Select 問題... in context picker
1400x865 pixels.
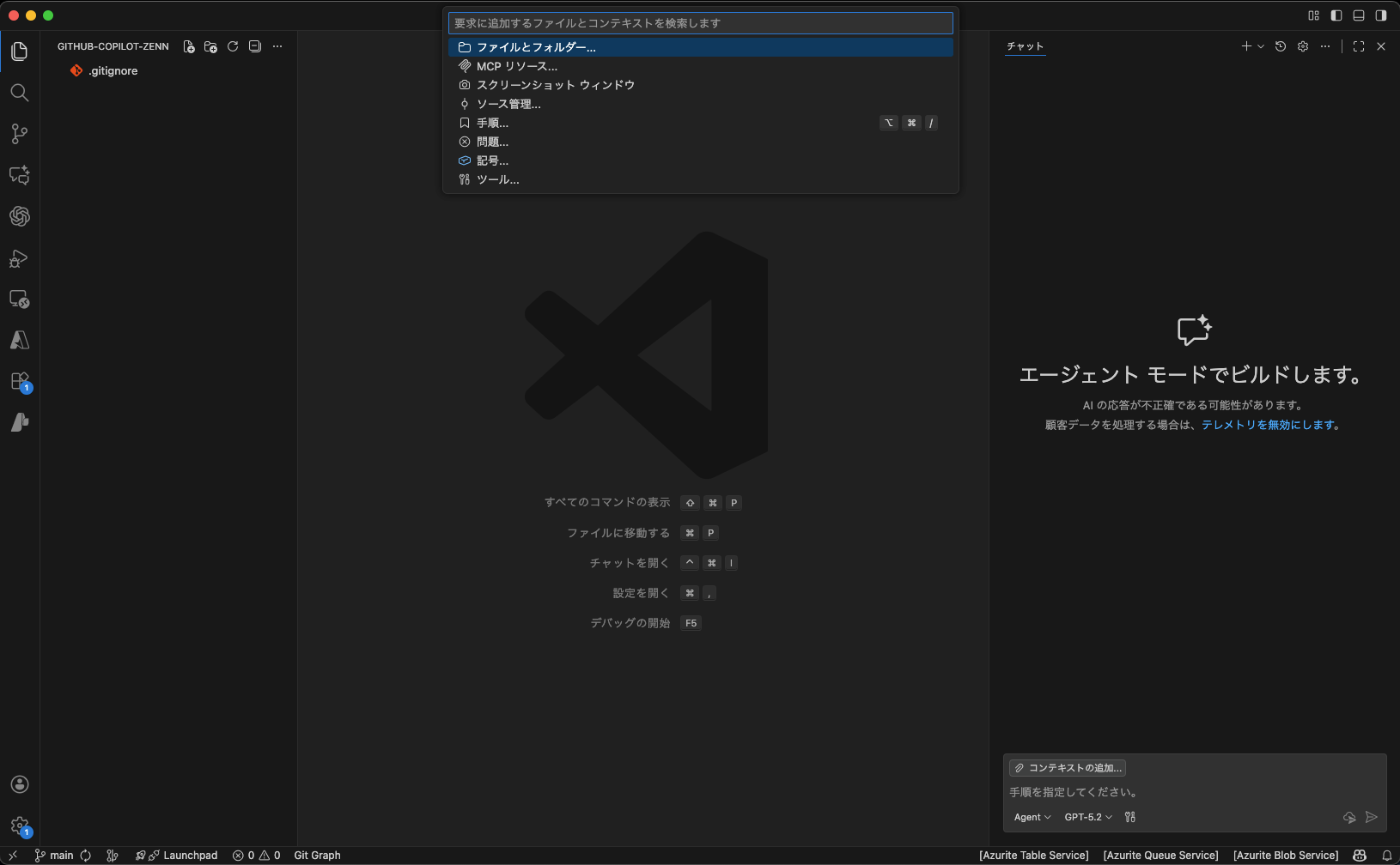[x=700, y=142]
